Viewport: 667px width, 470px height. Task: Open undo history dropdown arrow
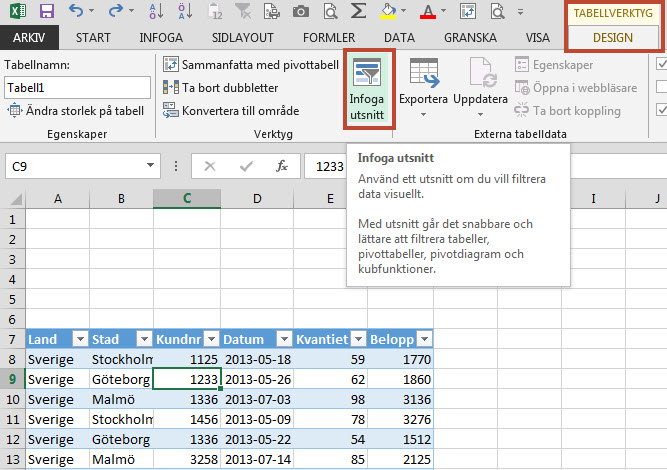point(91,11)
